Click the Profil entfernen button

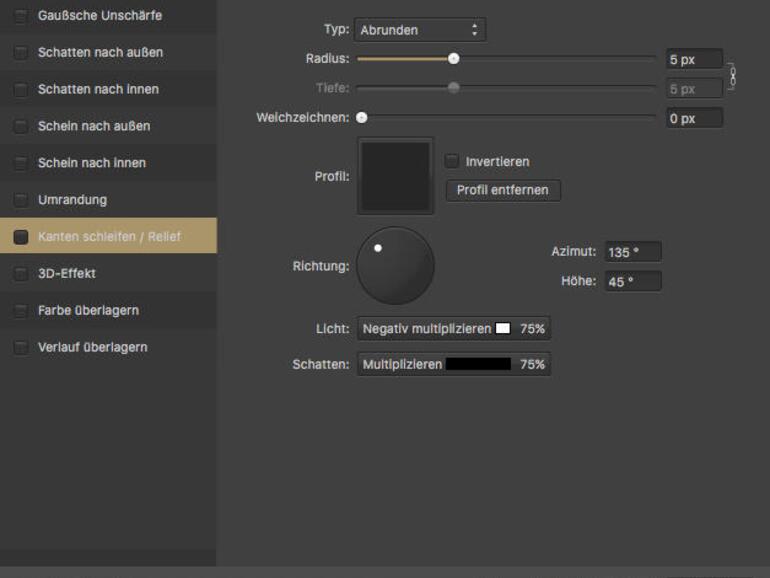pyautogui.click(x=503, y=190)
